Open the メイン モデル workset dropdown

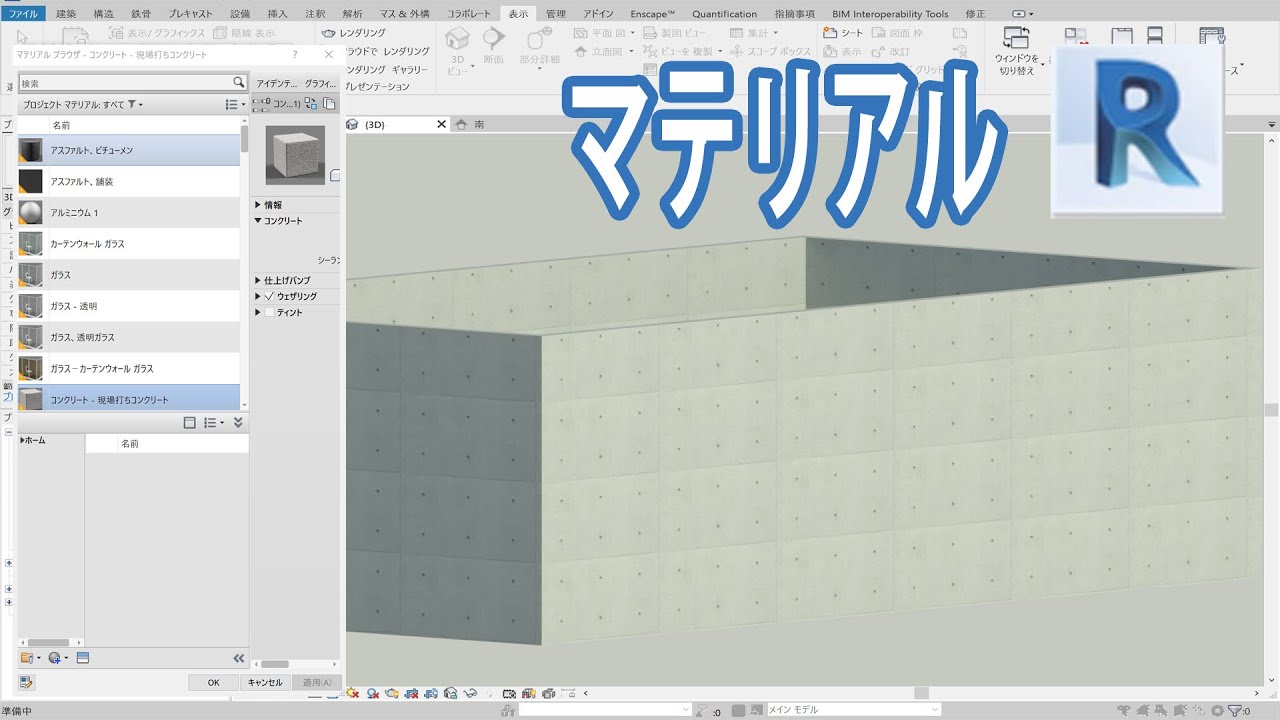853,710
